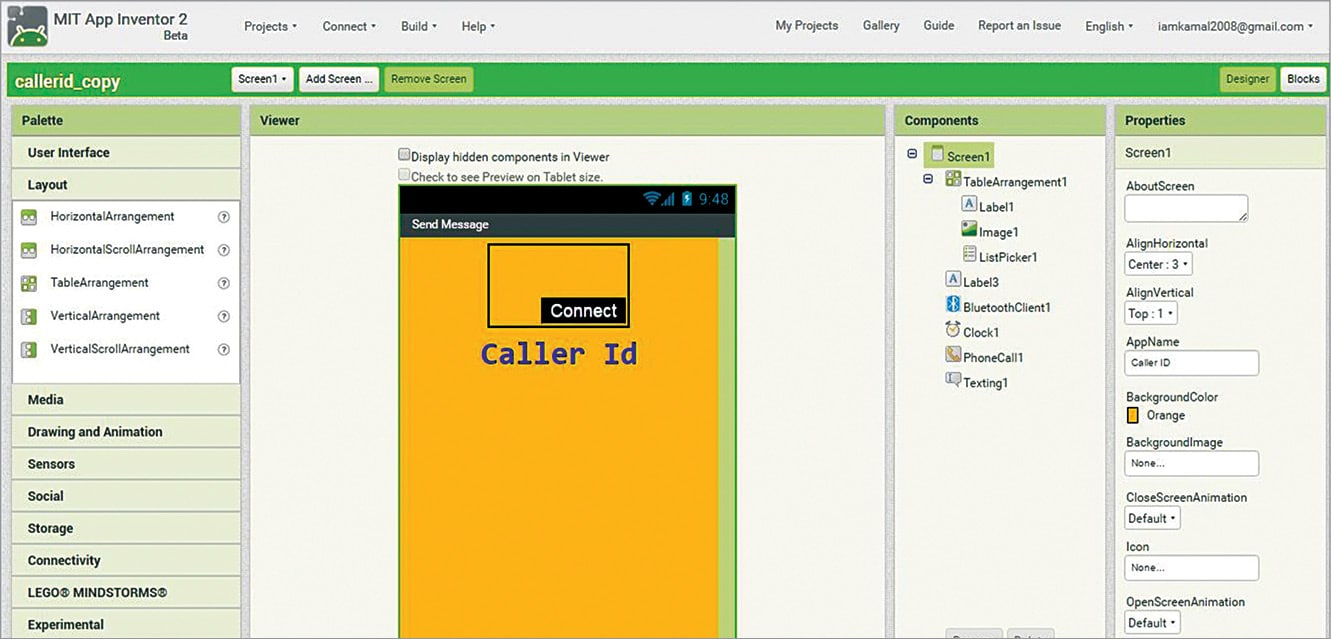Click the BluetoothClient1 component icon
Viewport: 1331px width, 639px height.
pyautogui.click(x=953, y=306)
